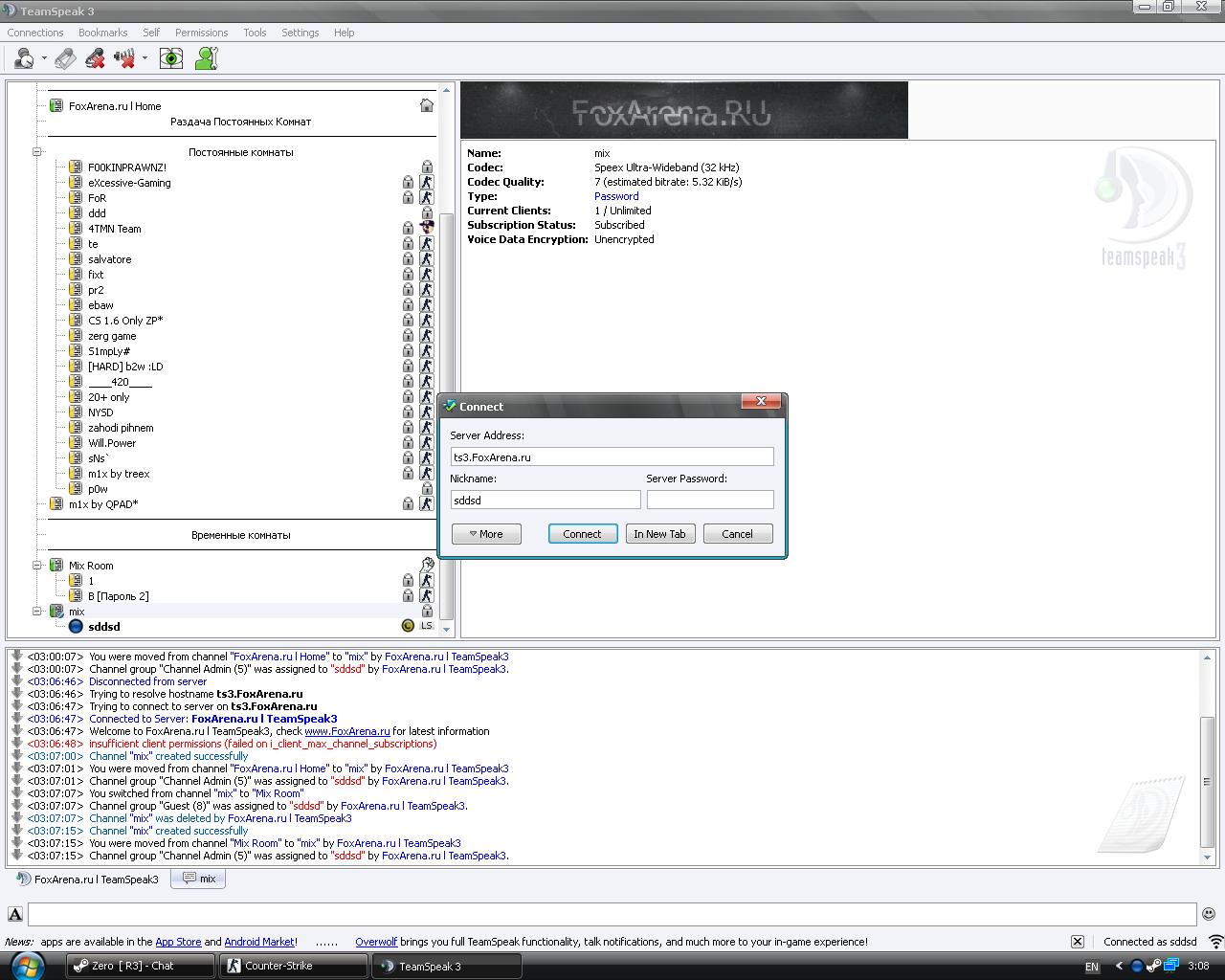This screenshot has width=1225, height=980.
Task: Click the lock icon on ddd channel
Action: pos(427,213)
